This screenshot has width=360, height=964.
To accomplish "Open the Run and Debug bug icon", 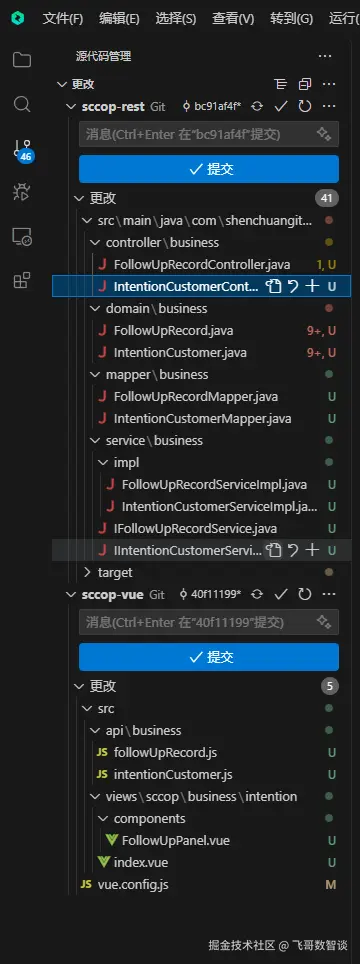I will (22, 192).
